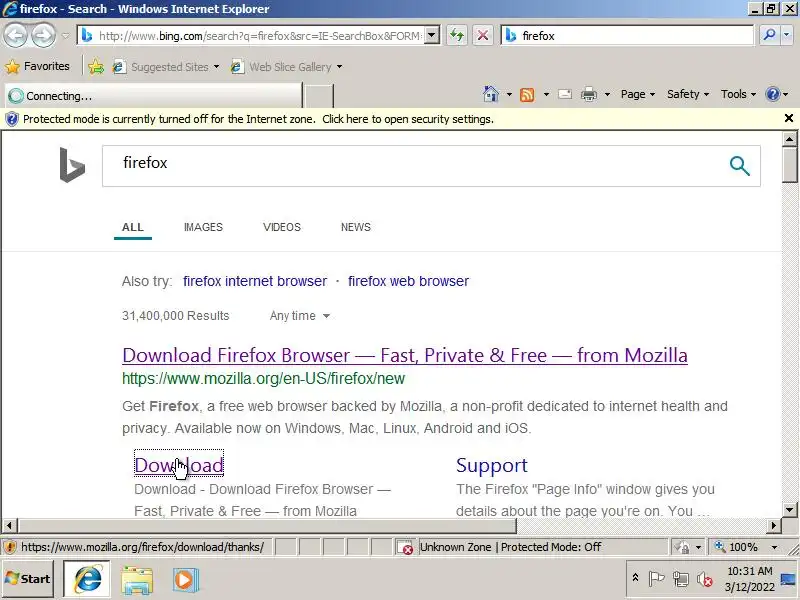Switch to NEWS results tab
This screenshot has width=800, height=600.
[356, 227]
